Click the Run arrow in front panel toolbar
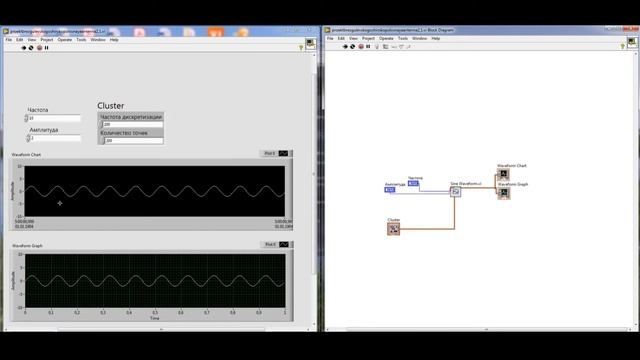The height and width of the screenshot is (360, 640). [x=23, y=48]
